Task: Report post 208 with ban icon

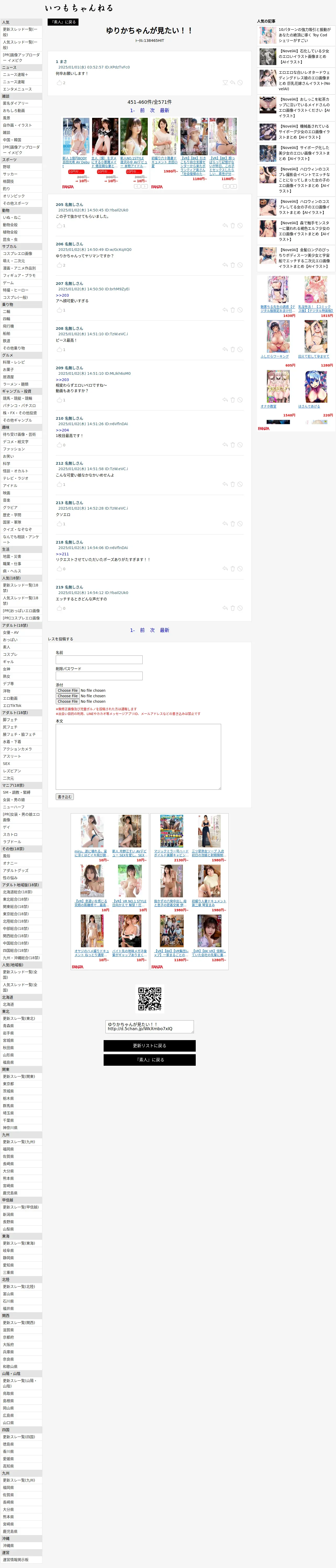Action: tap(240, 350)
